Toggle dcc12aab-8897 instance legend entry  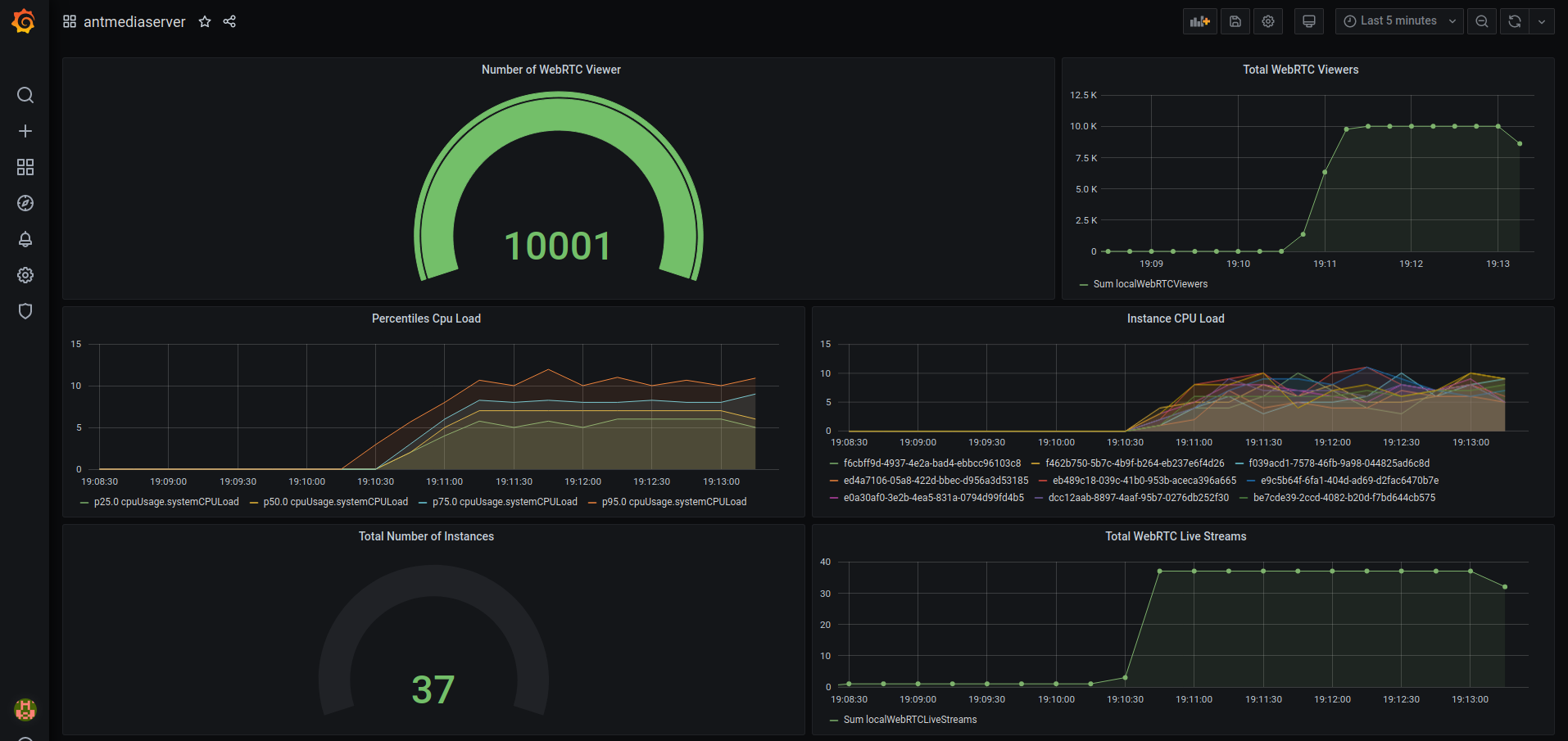pos(1139,498)
